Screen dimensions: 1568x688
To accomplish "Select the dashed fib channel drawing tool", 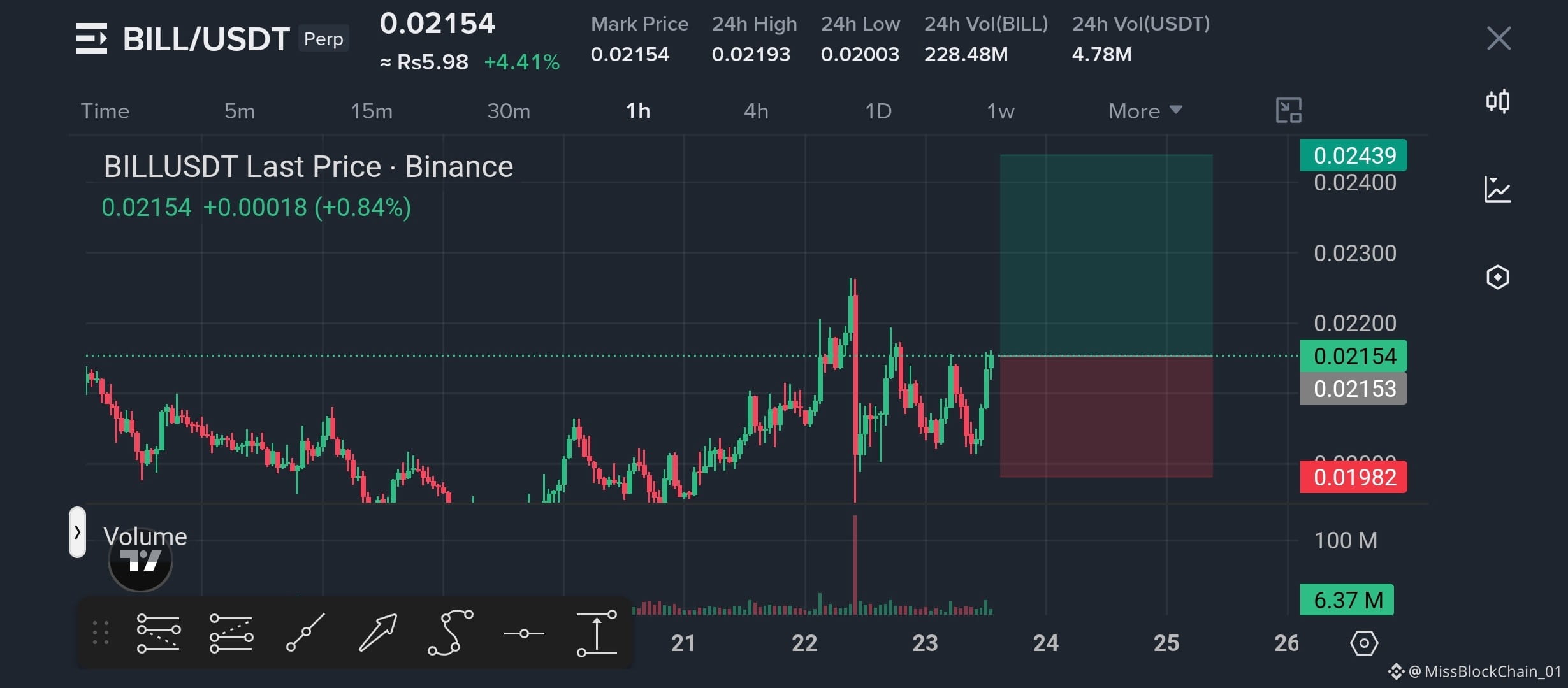I will pos(231,633).
